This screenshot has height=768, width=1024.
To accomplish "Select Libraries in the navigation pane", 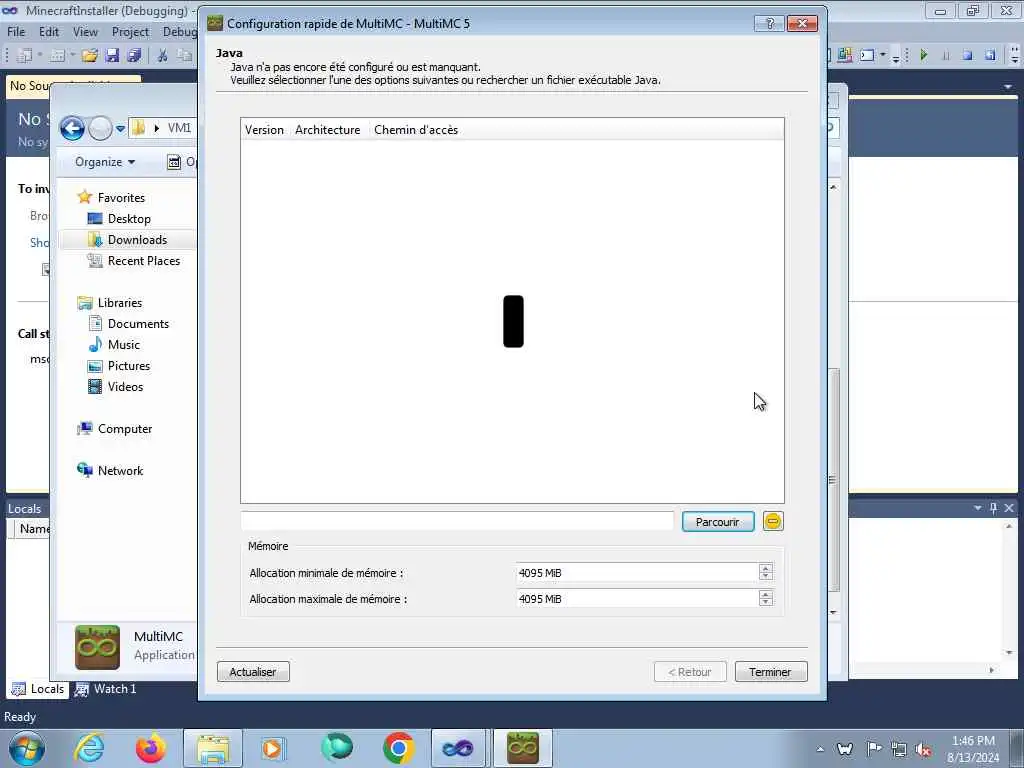I will tap(120, 303).
